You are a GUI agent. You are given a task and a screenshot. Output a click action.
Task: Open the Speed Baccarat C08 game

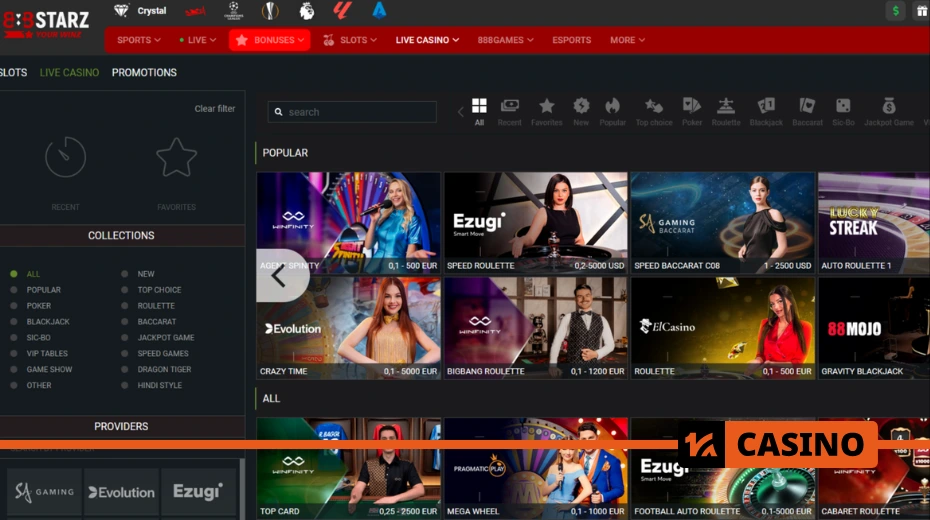[722, 222]
